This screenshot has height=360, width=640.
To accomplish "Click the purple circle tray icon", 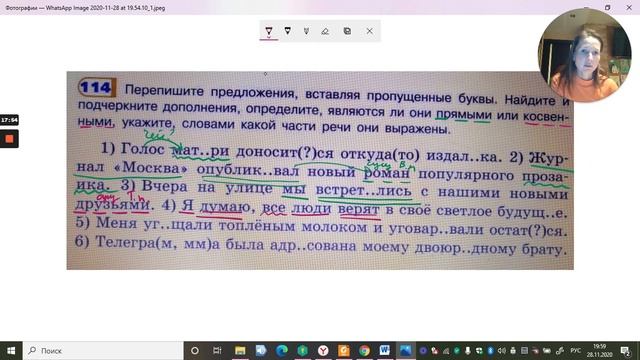I will coord(423,351).
